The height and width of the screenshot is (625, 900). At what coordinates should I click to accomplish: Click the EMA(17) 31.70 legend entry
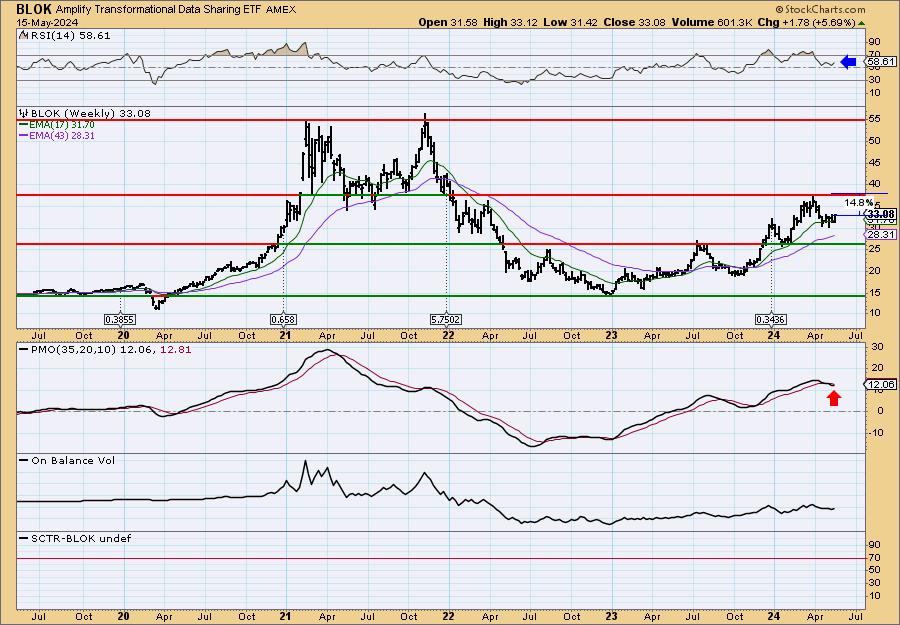[x=57, y=125]
